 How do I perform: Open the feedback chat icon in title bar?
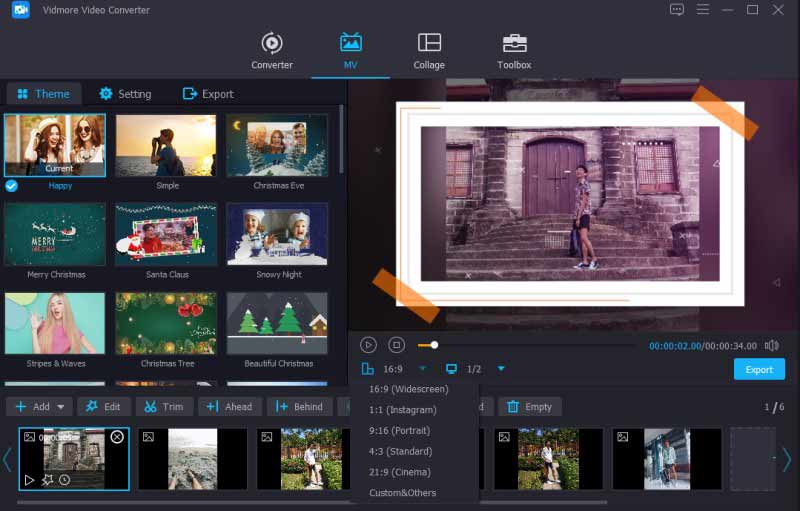tap(677, 10)
